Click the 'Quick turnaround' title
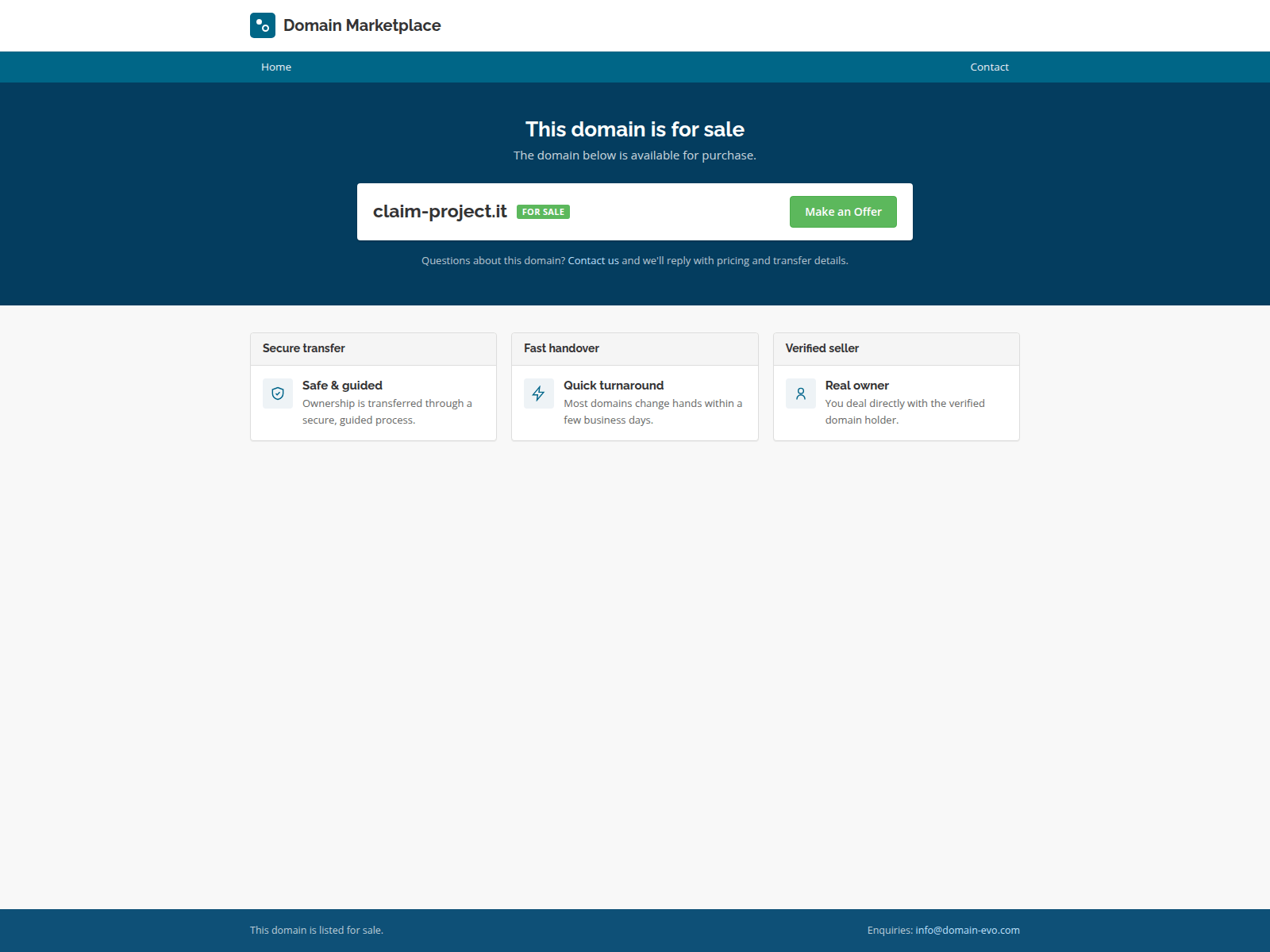 pyautogui.click(x=614, y=386)
